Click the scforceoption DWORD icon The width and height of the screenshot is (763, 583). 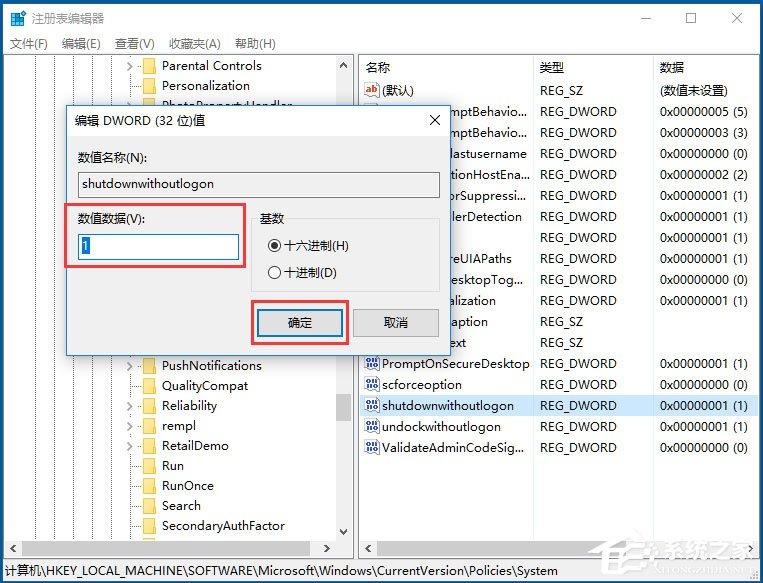tap(372, 384)
